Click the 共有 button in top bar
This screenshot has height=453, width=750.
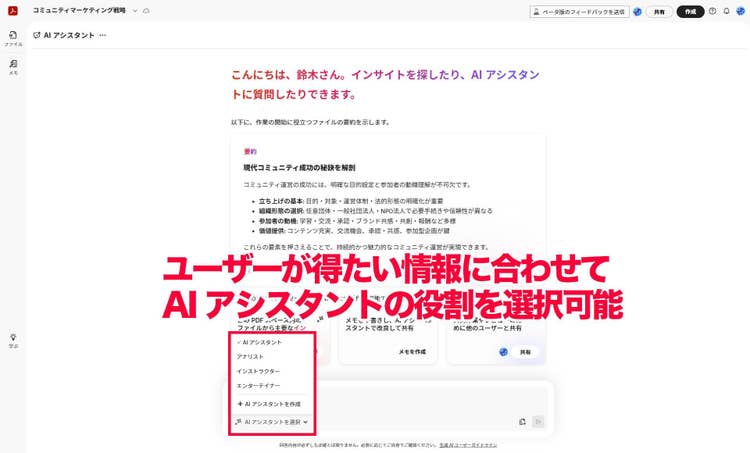(x=658, y=12)
